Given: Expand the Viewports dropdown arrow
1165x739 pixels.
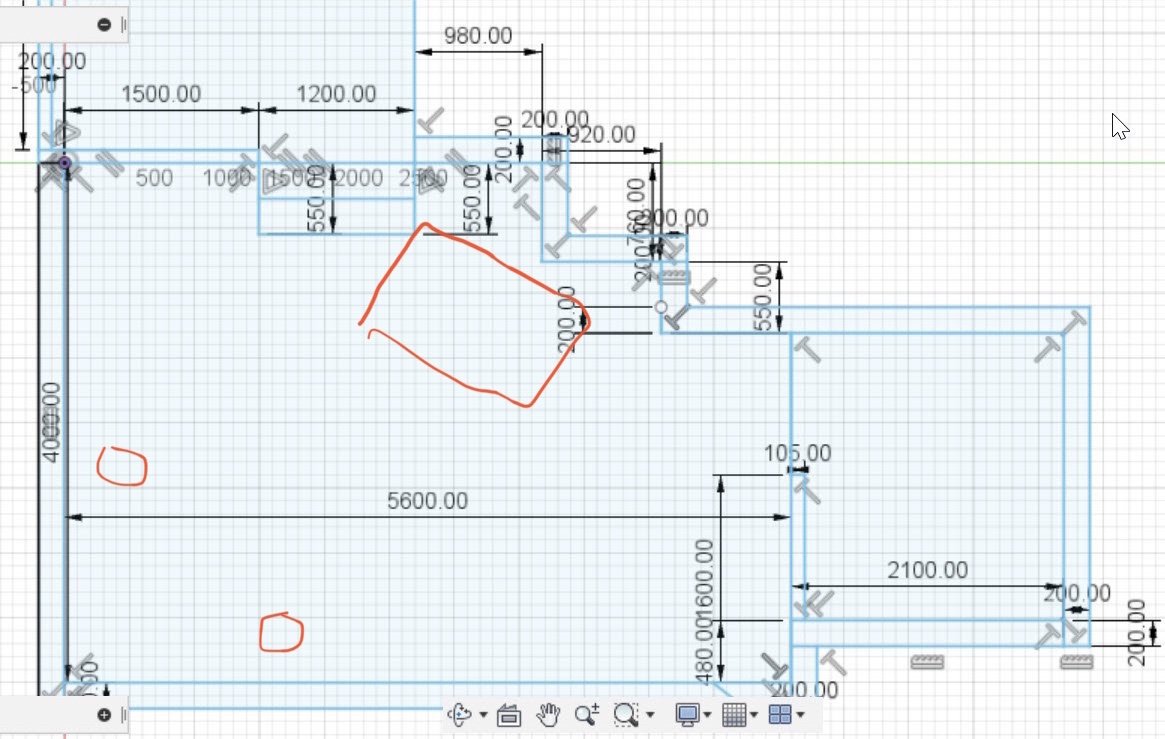Looking at the screenshot, I should (801, 715).
